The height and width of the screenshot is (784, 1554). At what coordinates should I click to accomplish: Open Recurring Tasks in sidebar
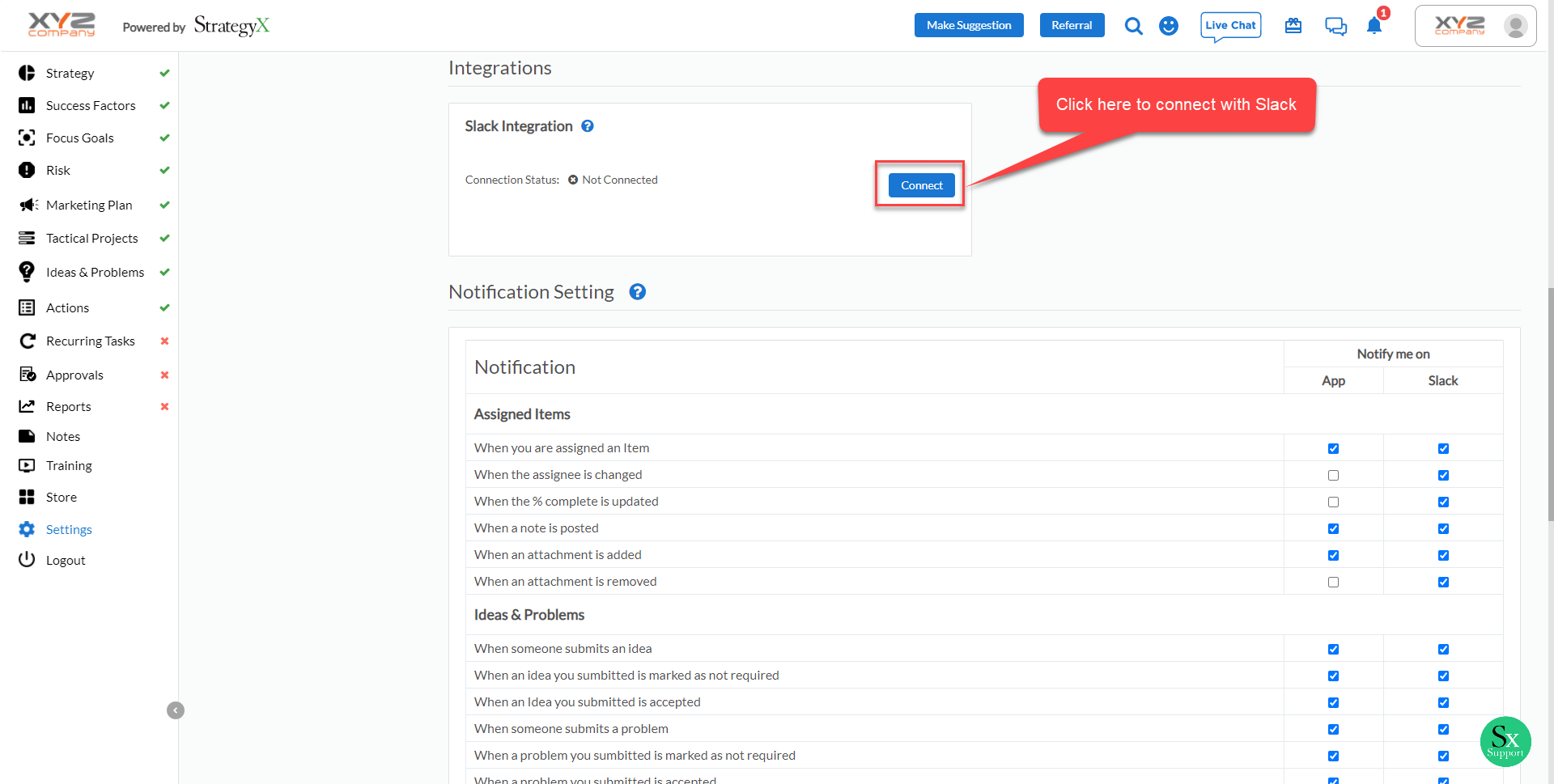pos(90,341)
